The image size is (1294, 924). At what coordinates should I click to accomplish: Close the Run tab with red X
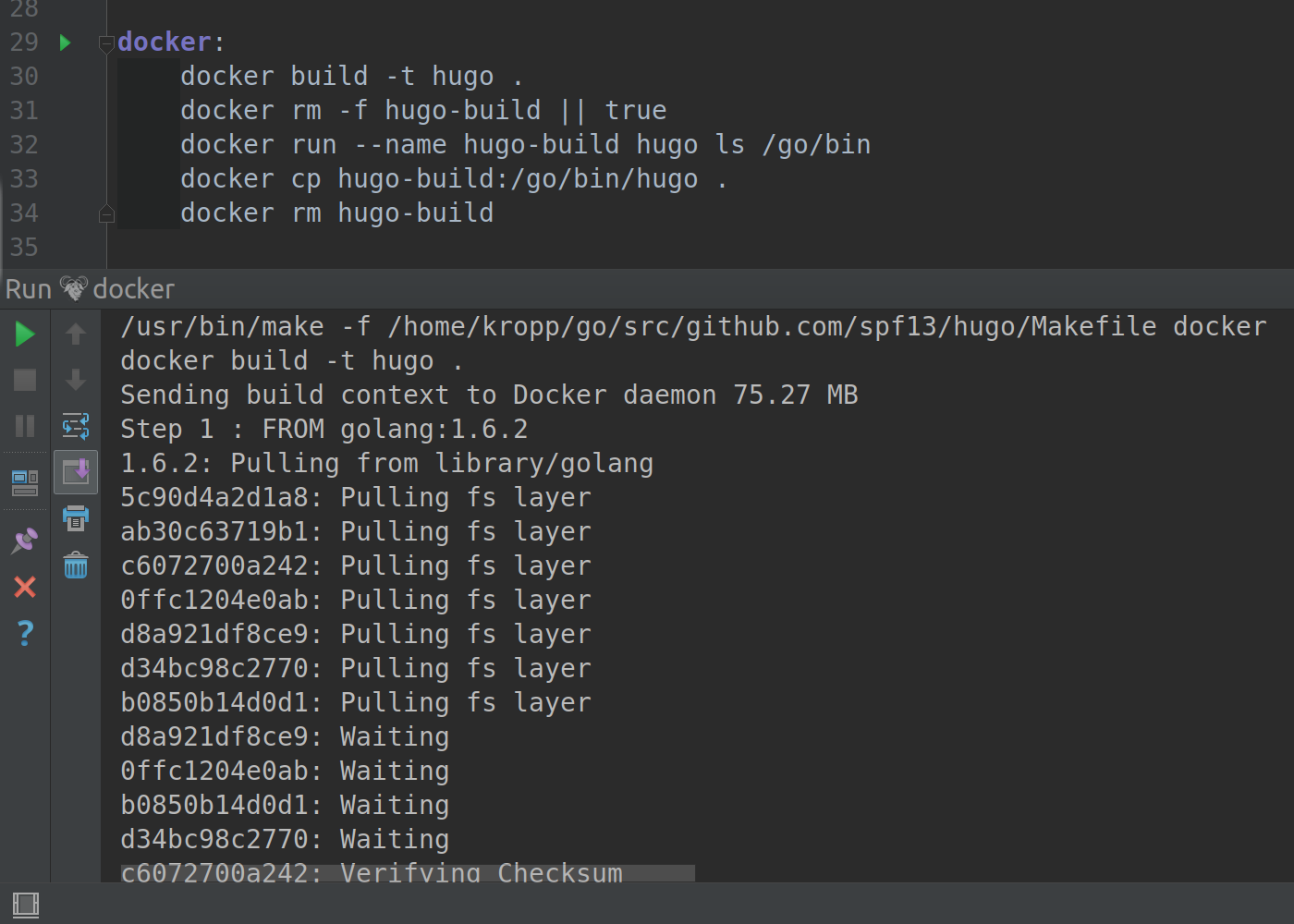pos(25,587)
